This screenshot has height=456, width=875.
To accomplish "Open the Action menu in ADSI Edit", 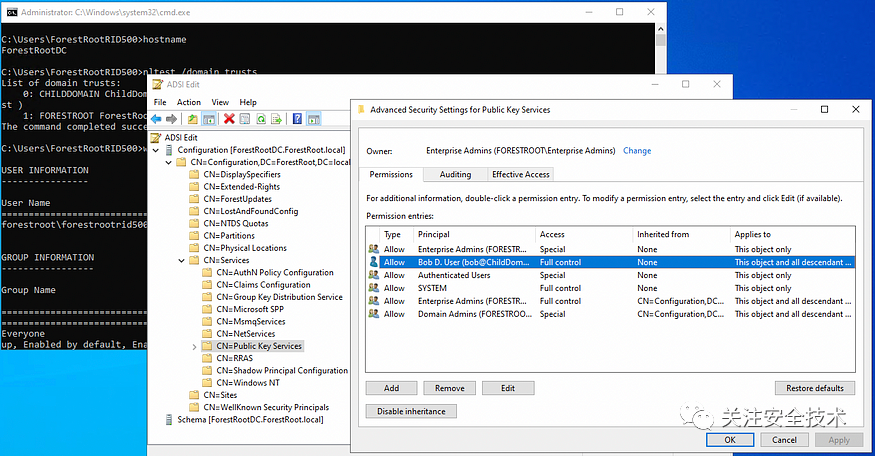I will [189, 102].
